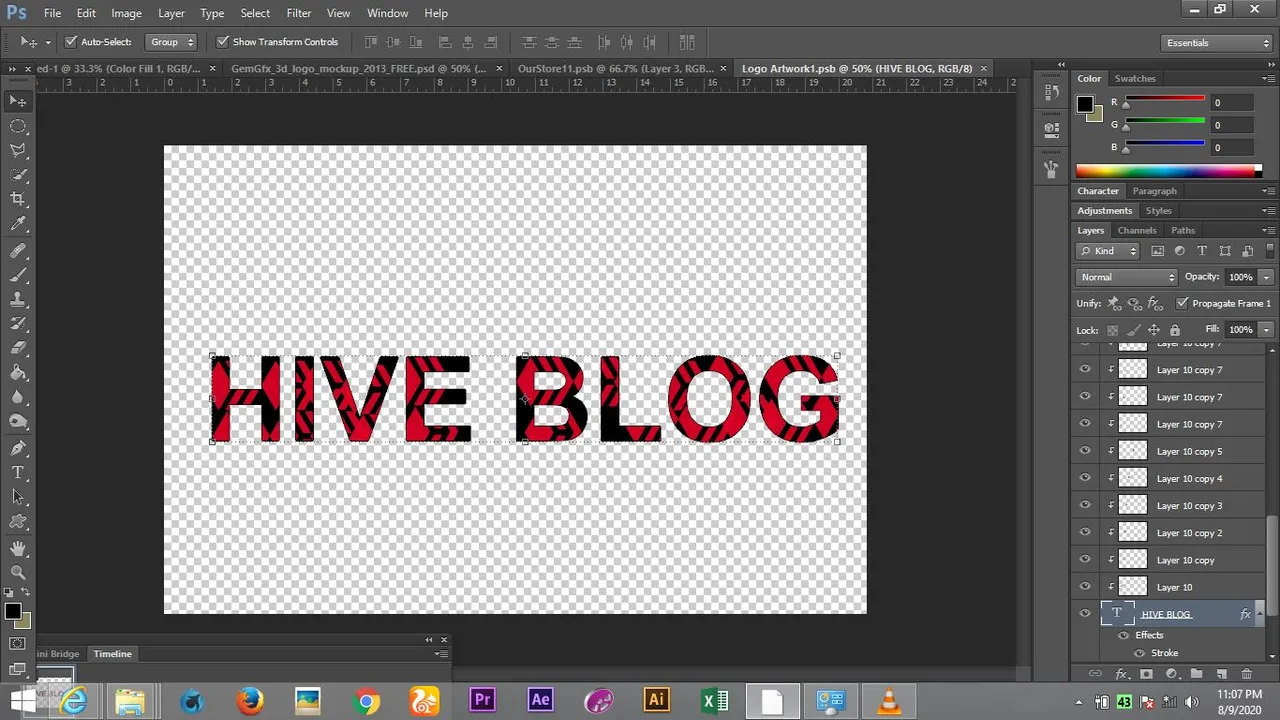
Task: Select the Brush tool
Action: (18, 275)
